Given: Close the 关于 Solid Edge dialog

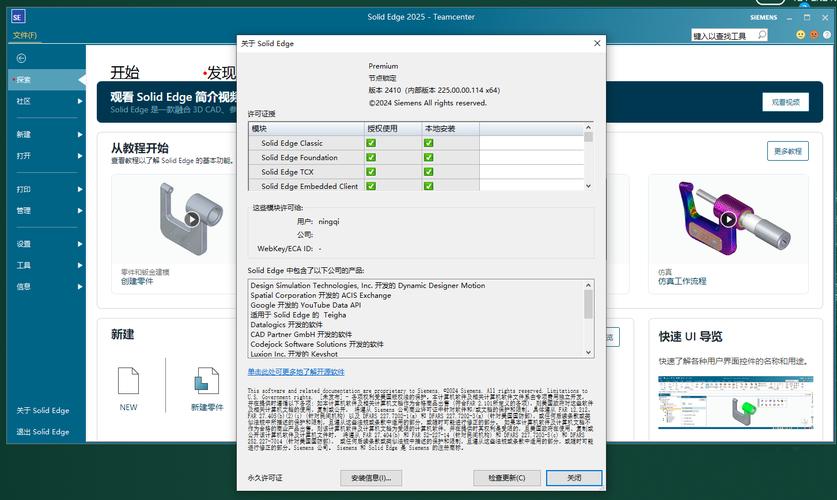Looking at the screenshot, I should pos(597,43).
